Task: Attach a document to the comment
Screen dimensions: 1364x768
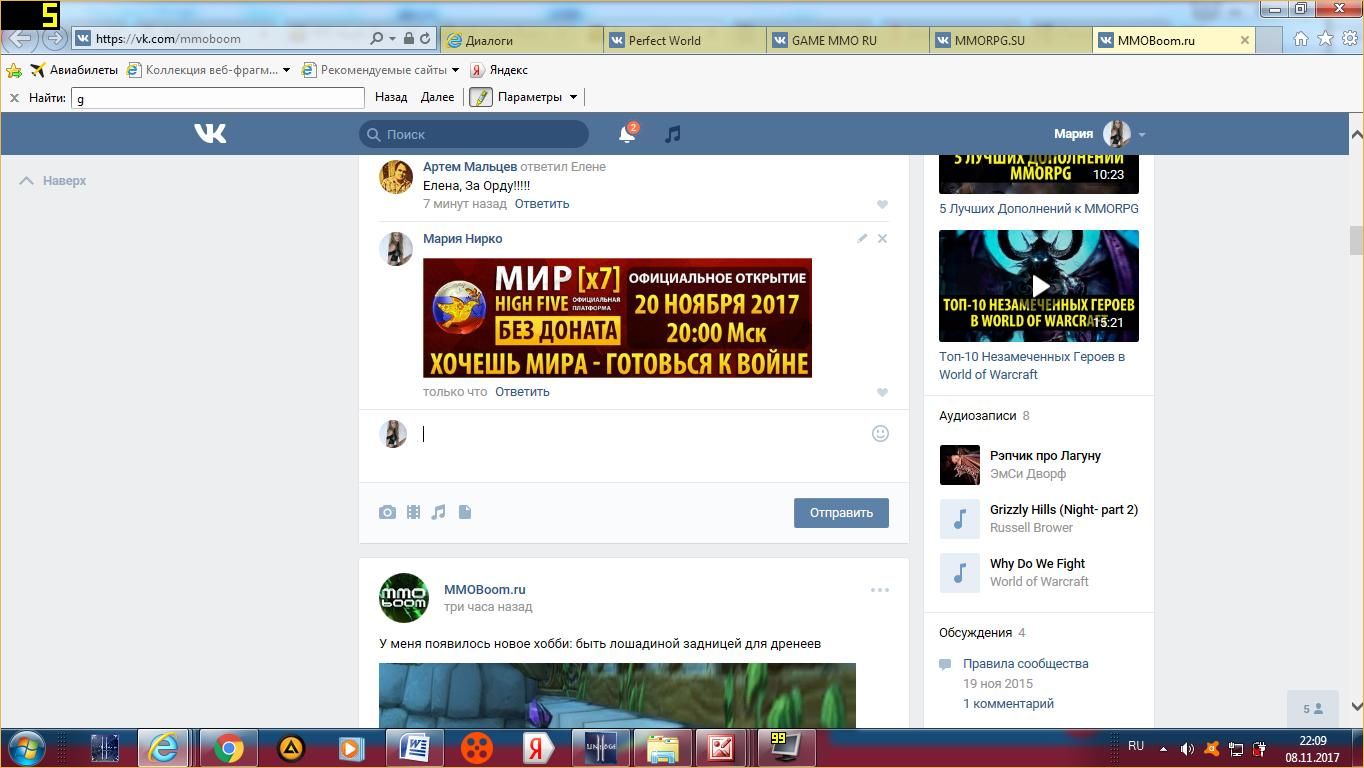Action: (x=465, y=512)
